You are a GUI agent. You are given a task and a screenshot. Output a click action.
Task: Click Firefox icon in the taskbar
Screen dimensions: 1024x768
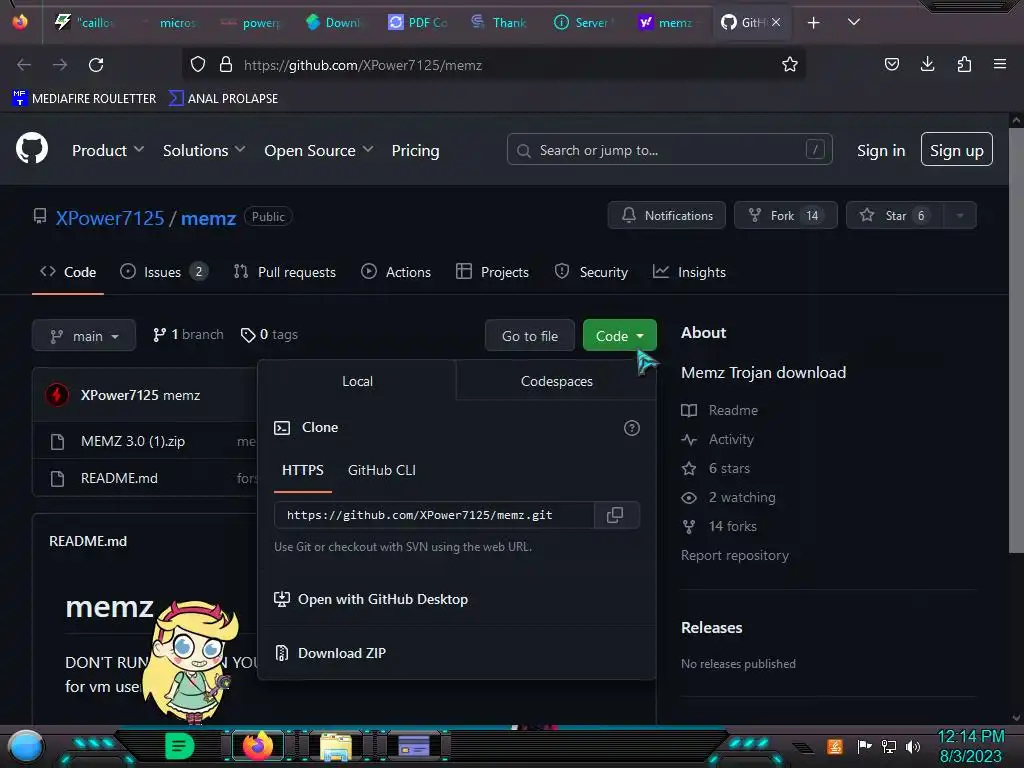(x=257, y=746)
